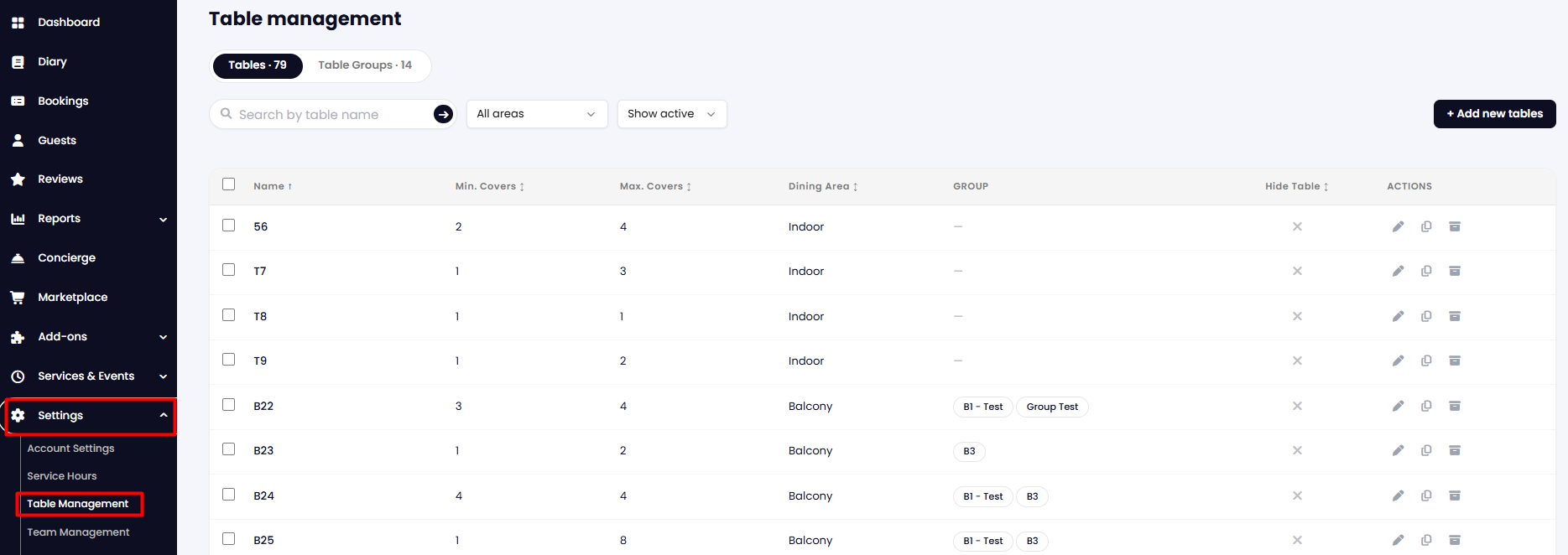The image size is (1568, 555).
Task: Click B1 - Test tag on B24
Action: [983, 496]
